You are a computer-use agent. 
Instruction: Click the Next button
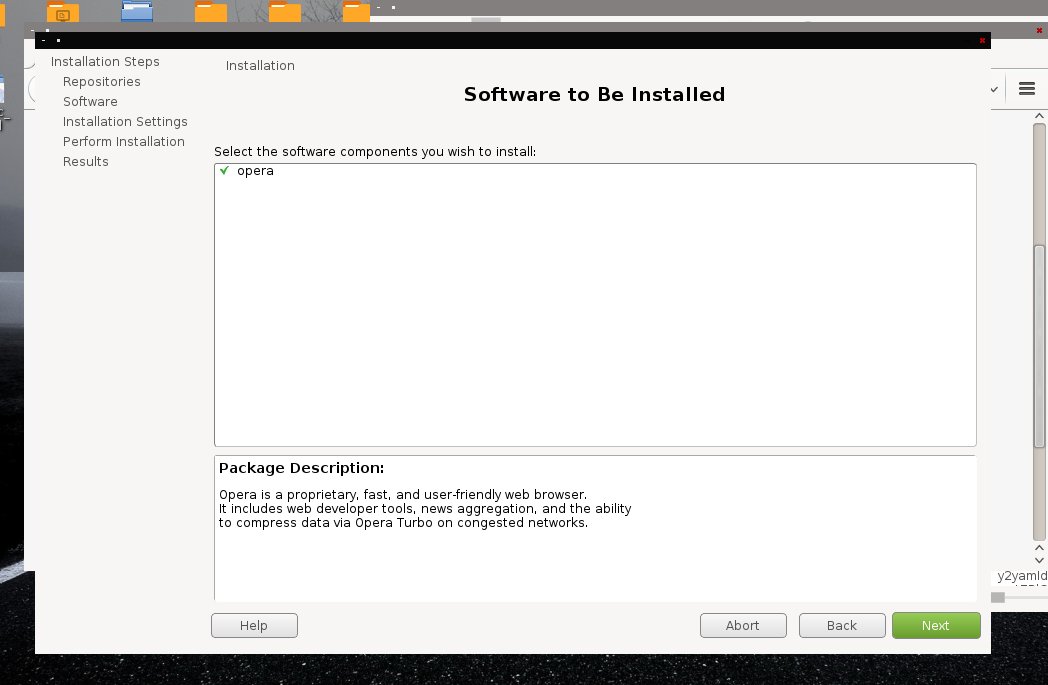point(936,626)
